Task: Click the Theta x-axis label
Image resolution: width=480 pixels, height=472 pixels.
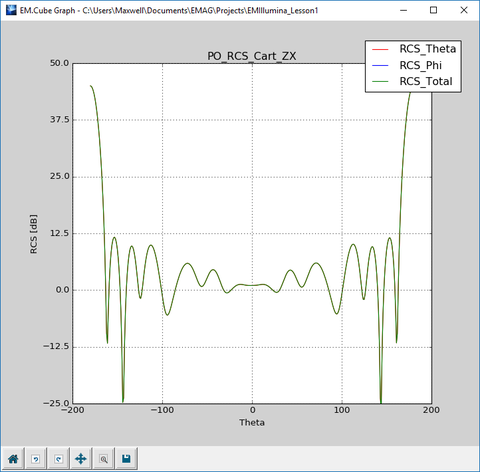Action: click(x=252, y=422)
